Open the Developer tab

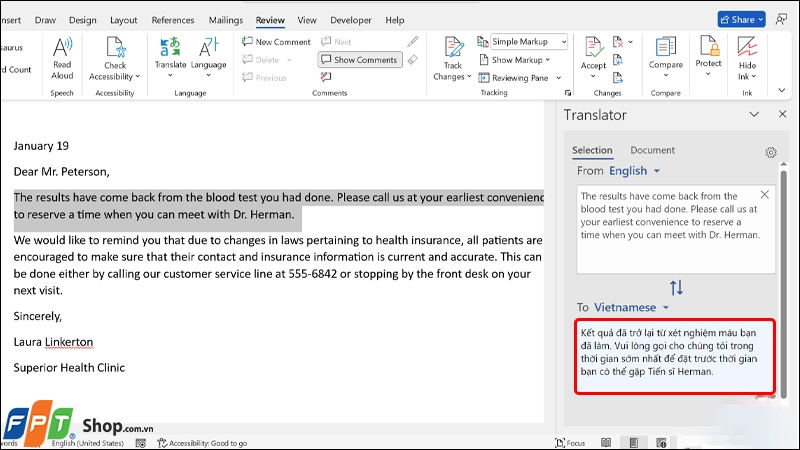pos(351,20)
